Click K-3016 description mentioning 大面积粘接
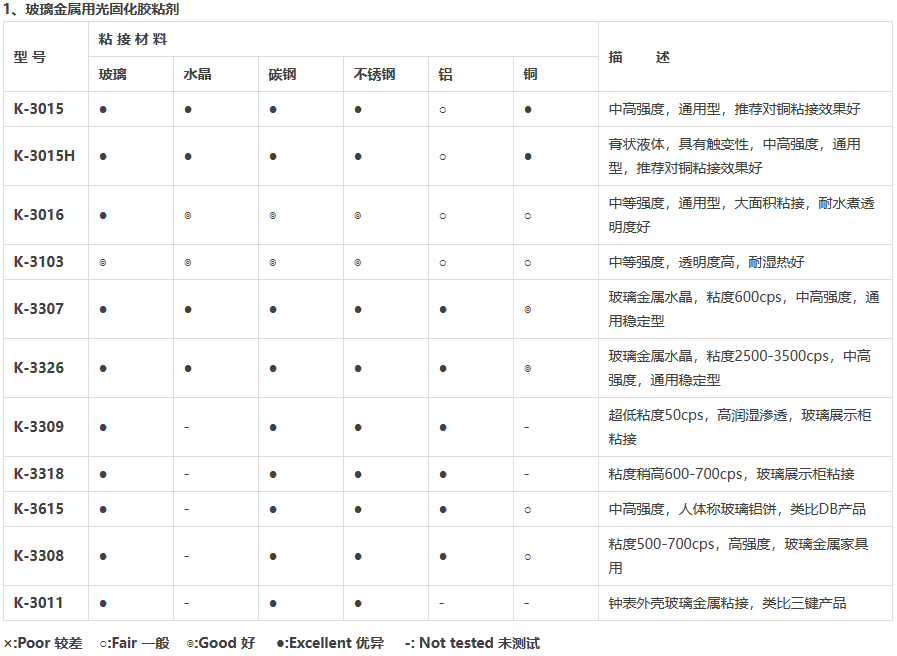The image size is (897, 656). pyautogui.click(x=741, y=214)
